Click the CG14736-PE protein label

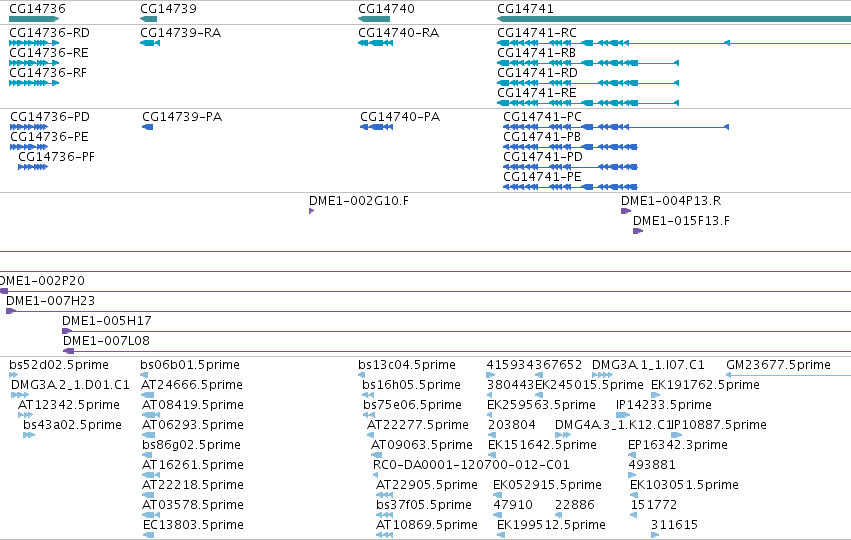(49, 137)
